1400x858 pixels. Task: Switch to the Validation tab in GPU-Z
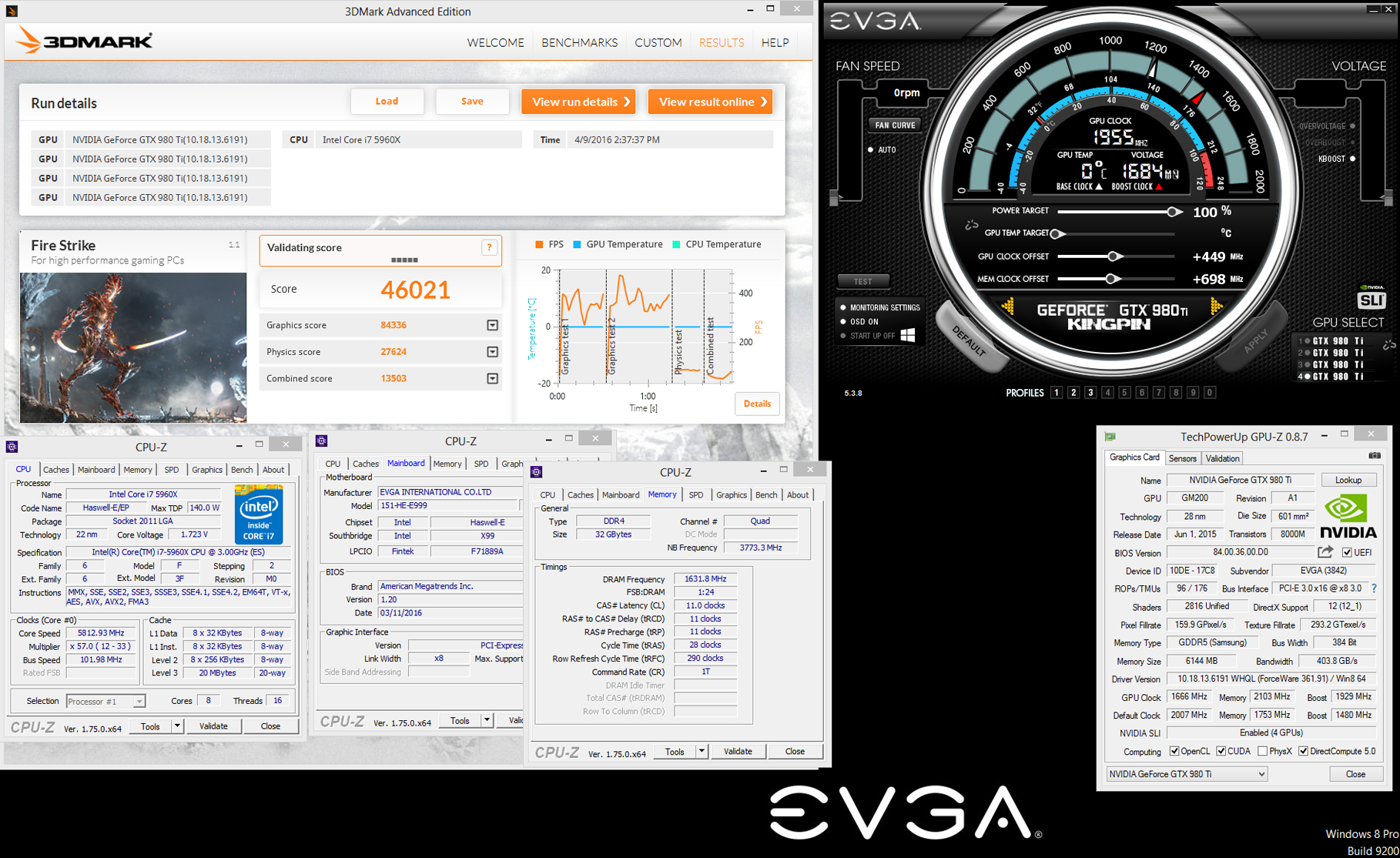click(x=1222, y=458)
